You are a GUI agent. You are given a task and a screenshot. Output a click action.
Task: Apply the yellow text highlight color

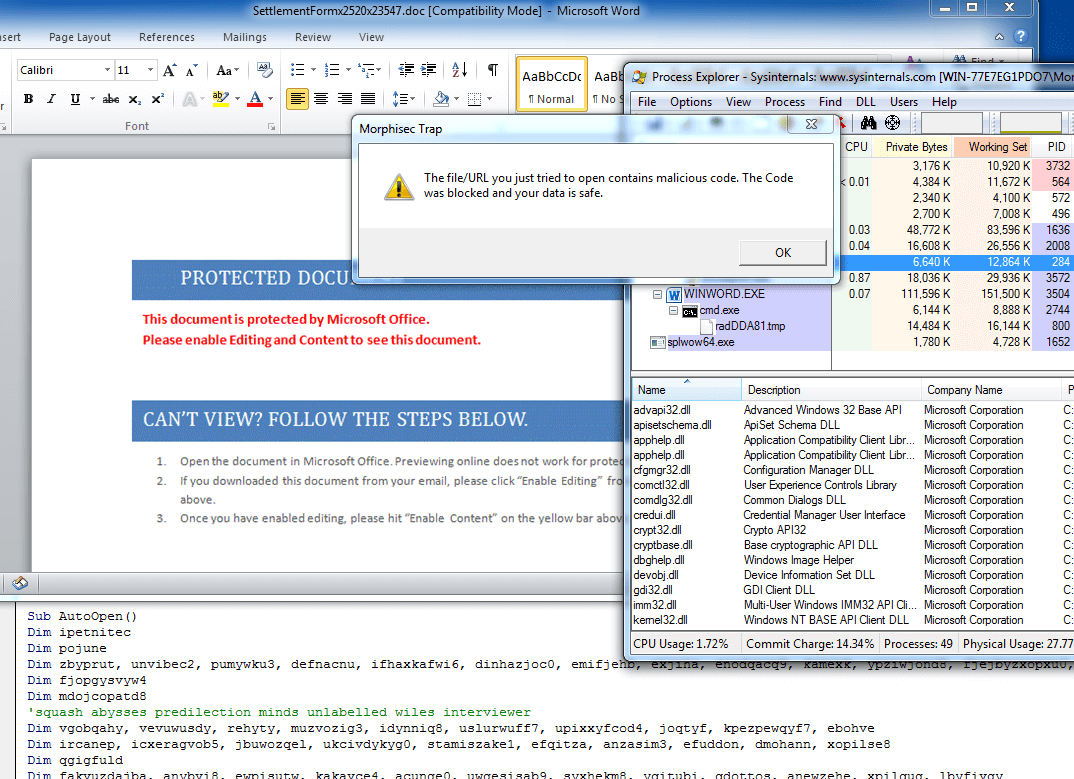pos(220,99)
